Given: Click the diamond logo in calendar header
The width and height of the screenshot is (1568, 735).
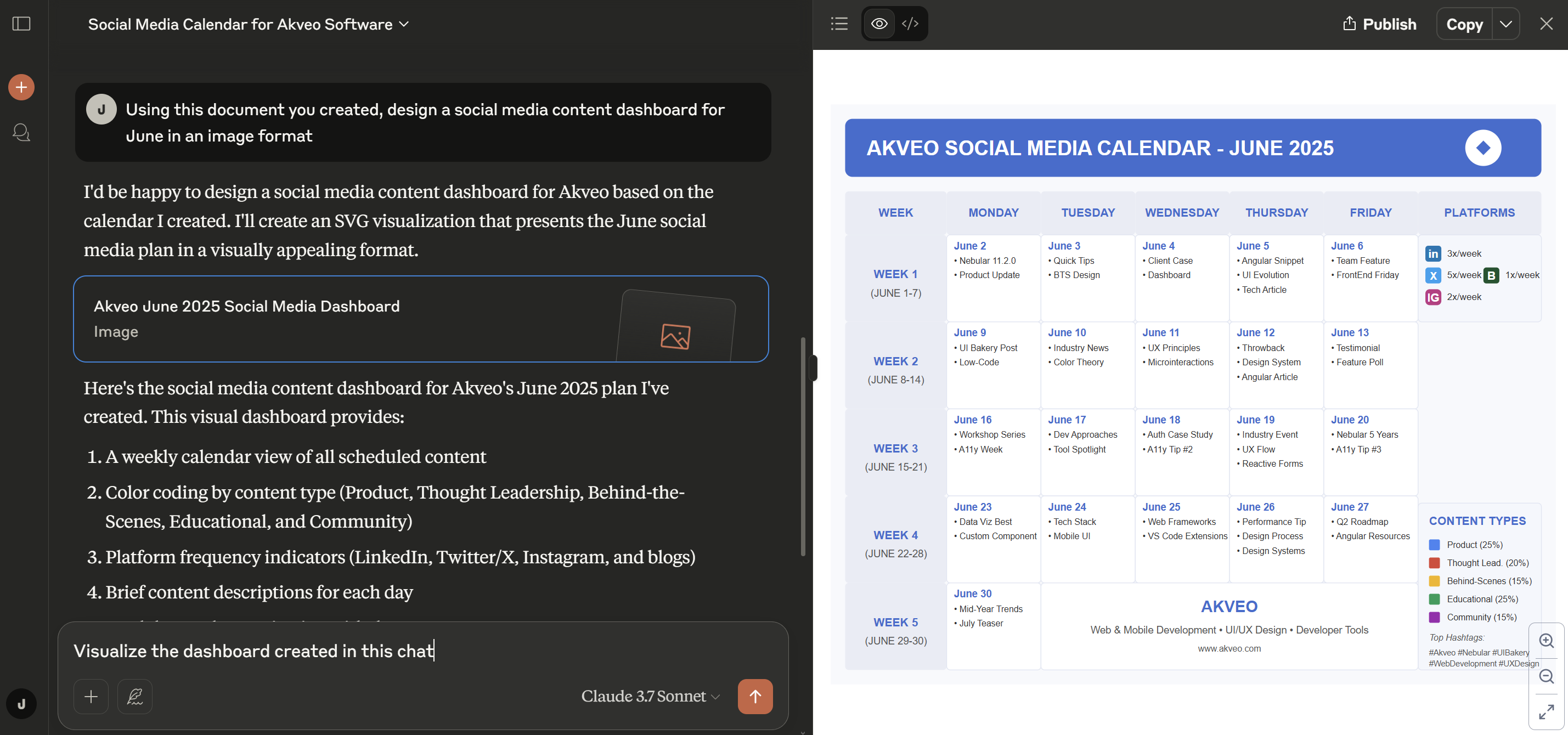Looking at the screenshot, I should pos(1483,148).
